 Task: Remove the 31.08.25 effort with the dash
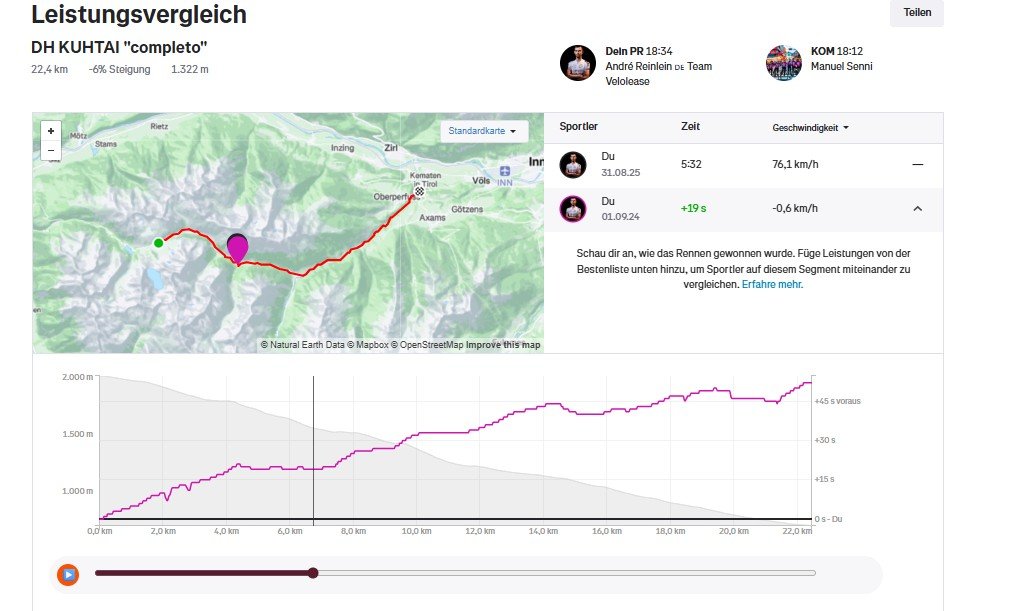click(x=917, y=164)
